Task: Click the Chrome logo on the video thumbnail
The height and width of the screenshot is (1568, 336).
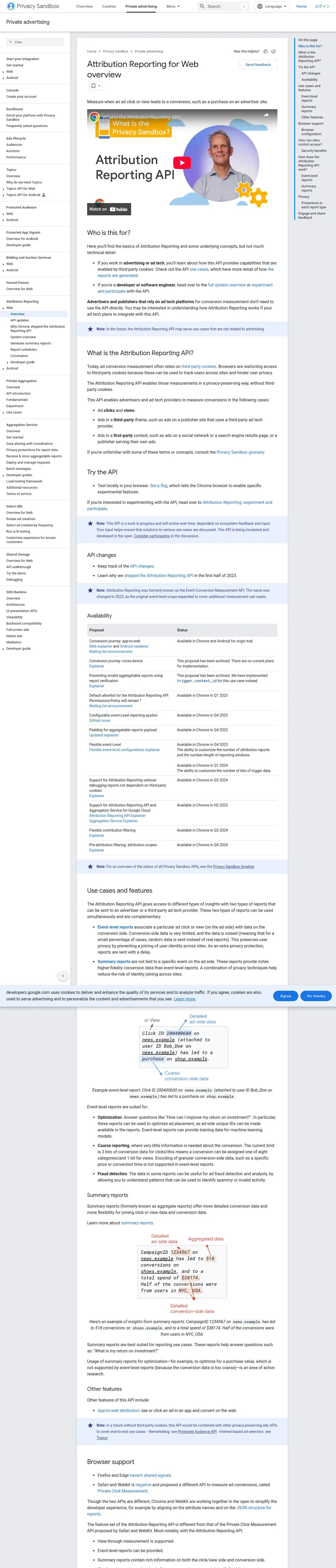Action: pyautogui.click(x=94, y=117)
